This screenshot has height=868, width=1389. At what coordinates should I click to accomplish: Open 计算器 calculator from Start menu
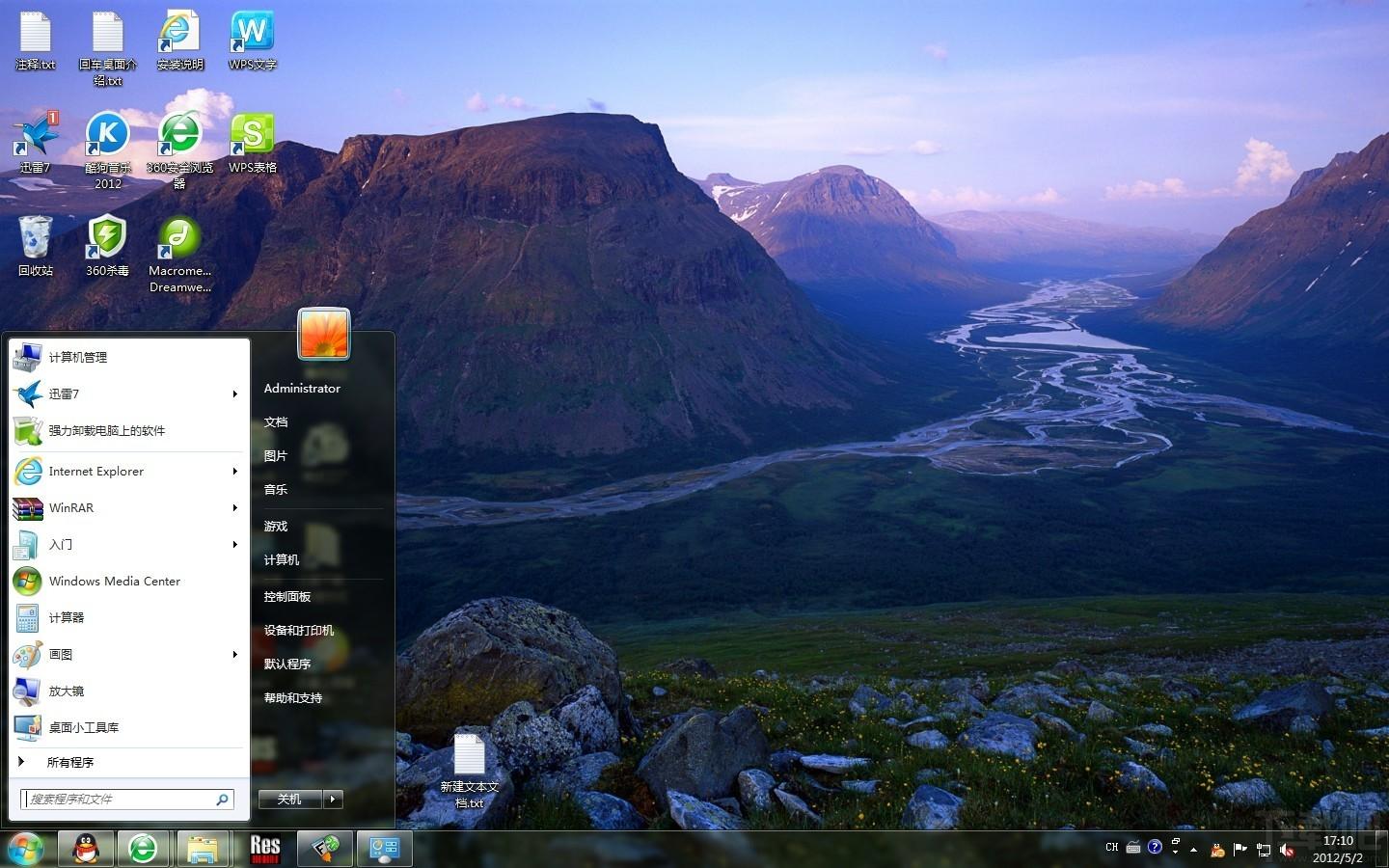[x=128, y=617]
